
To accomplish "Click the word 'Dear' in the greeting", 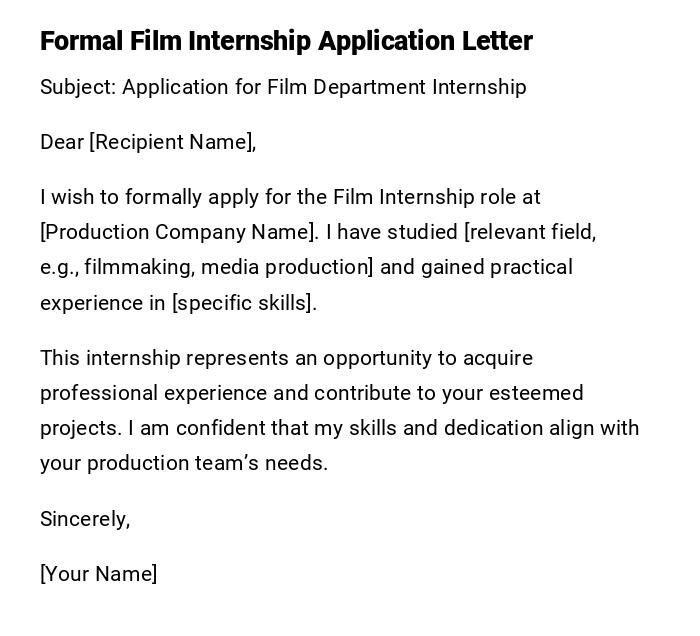I will click(62, 142).
